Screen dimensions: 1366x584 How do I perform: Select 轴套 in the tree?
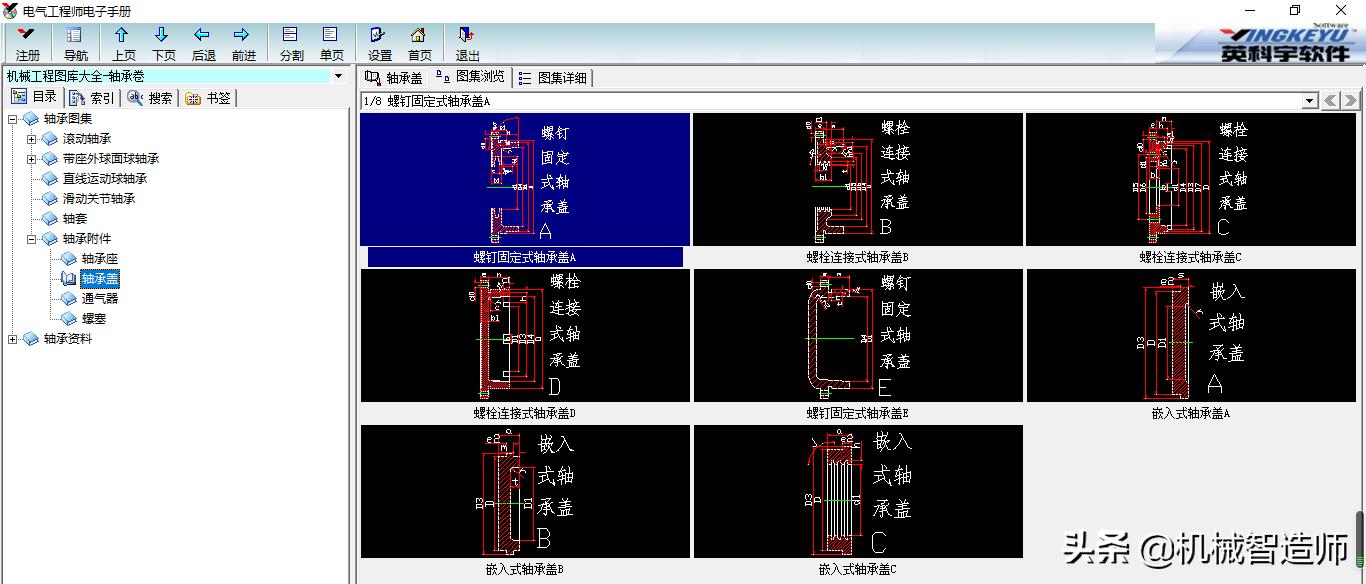coord(75,219)
